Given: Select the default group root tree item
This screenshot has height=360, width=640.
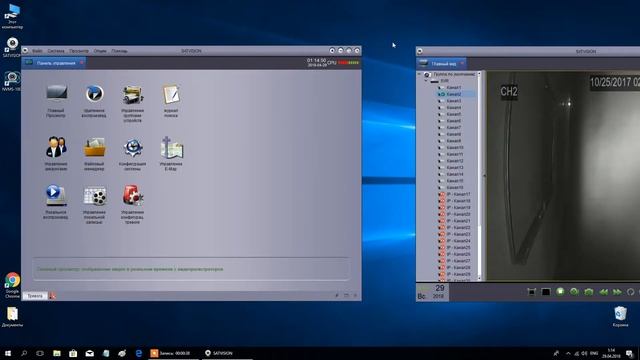Looking at the screenshot, I should click(x=454, y=74).
